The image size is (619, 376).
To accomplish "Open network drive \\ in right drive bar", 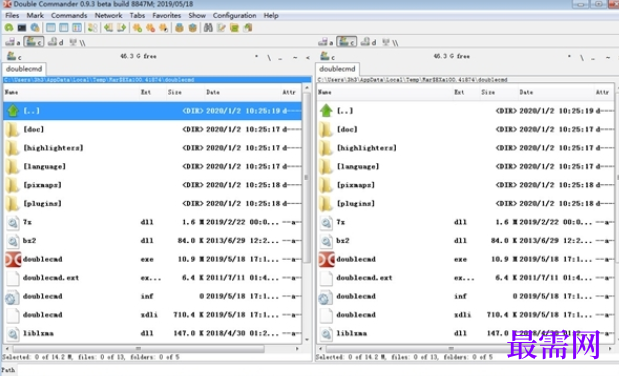I will click(x=390, y=42).
